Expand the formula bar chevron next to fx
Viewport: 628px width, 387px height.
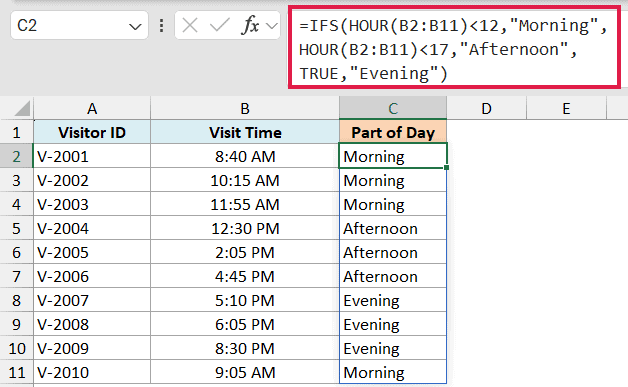(x=272, y=26)
